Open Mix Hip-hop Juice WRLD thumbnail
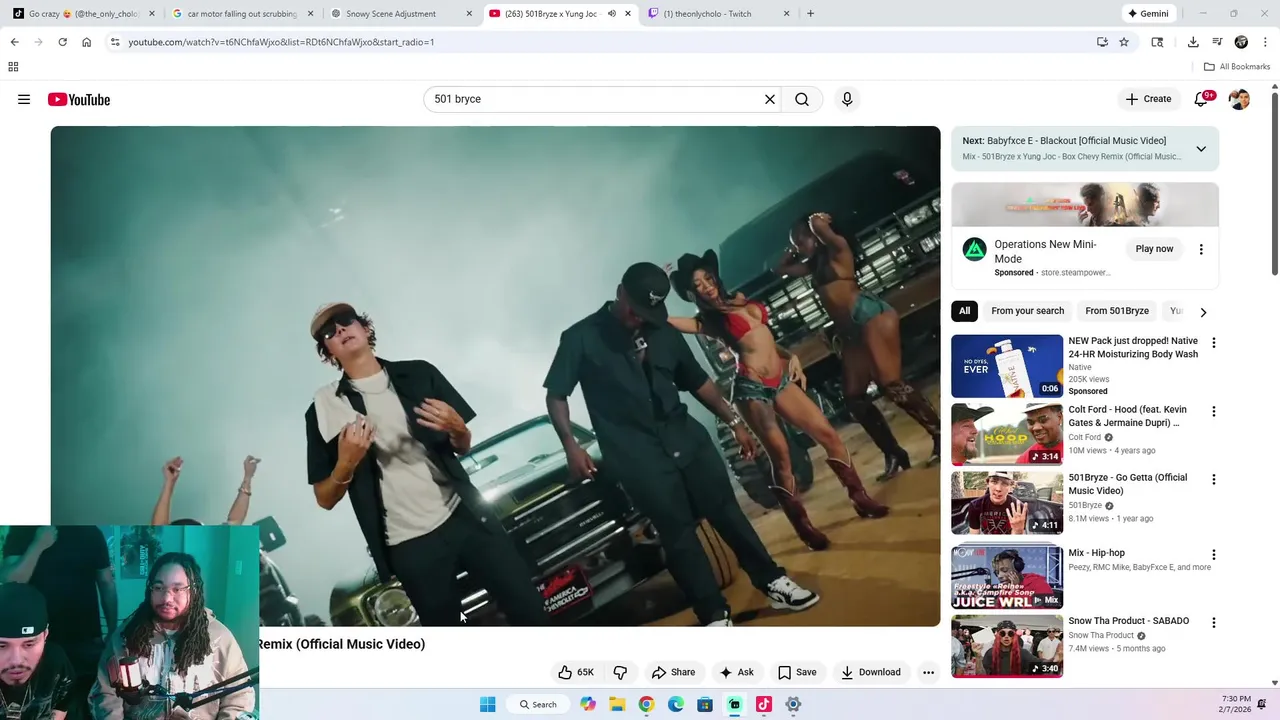Image resolution: width=1280 pixels, height=720 pixels. 1007,577
